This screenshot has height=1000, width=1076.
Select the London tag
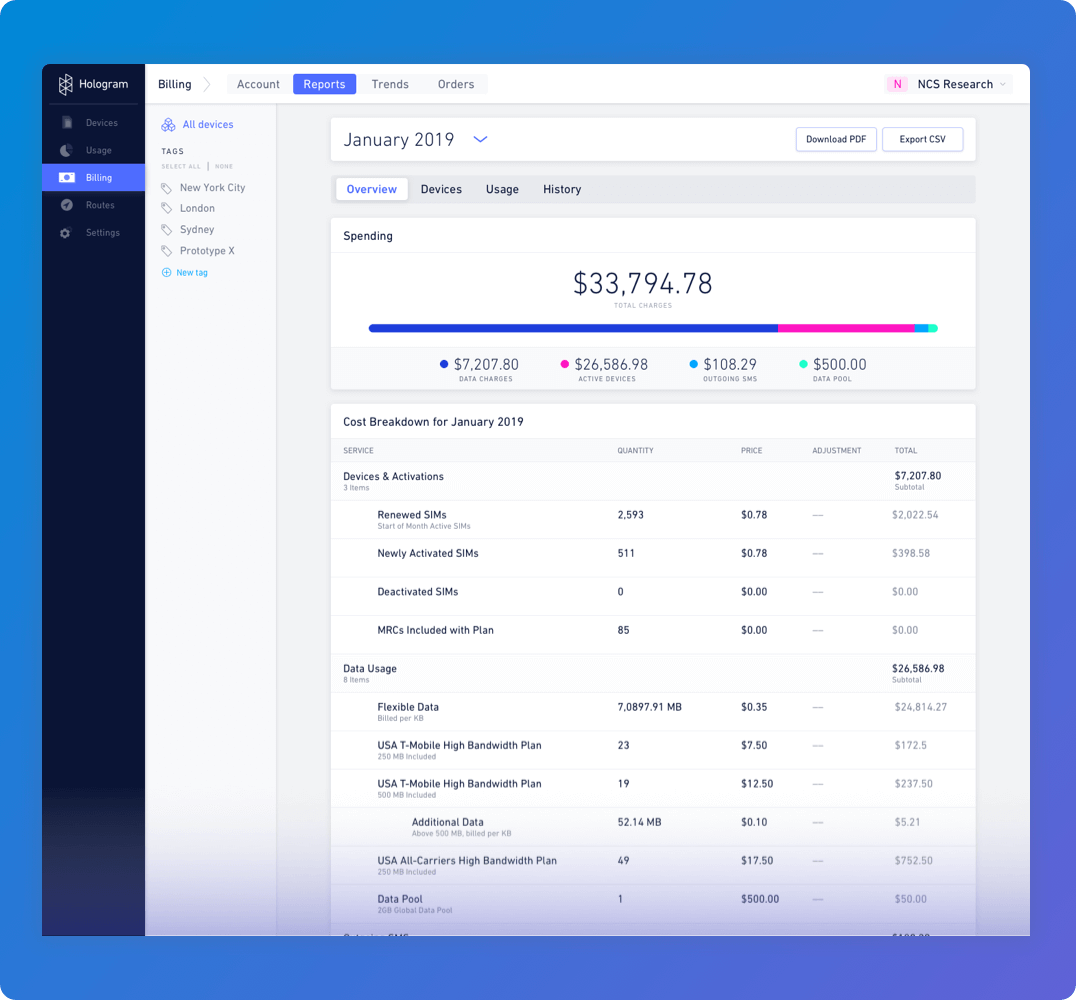click(x=197, y=208)
